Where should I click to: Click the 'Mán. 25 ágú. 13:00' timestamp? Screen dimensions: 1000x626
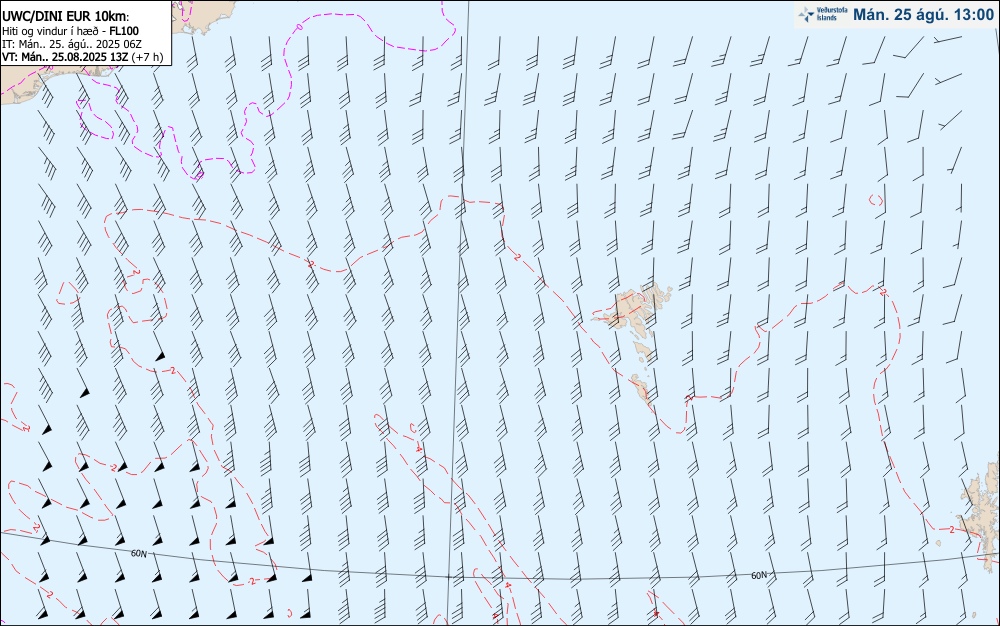tap(923, 14)
